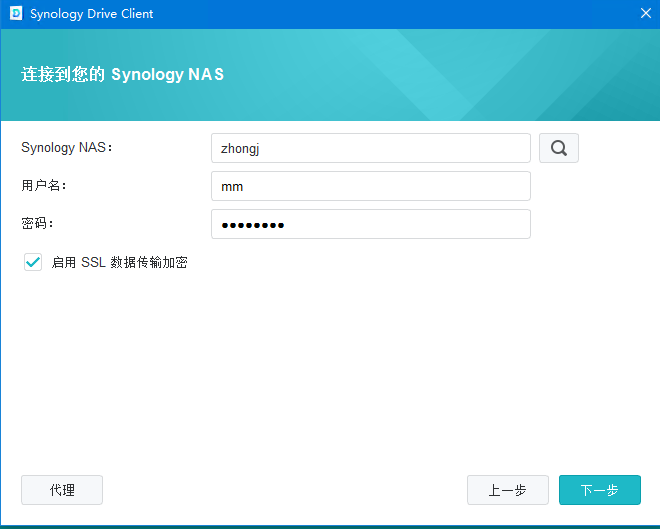Toggle the SSL data encryption checkbox

point(33,262)
